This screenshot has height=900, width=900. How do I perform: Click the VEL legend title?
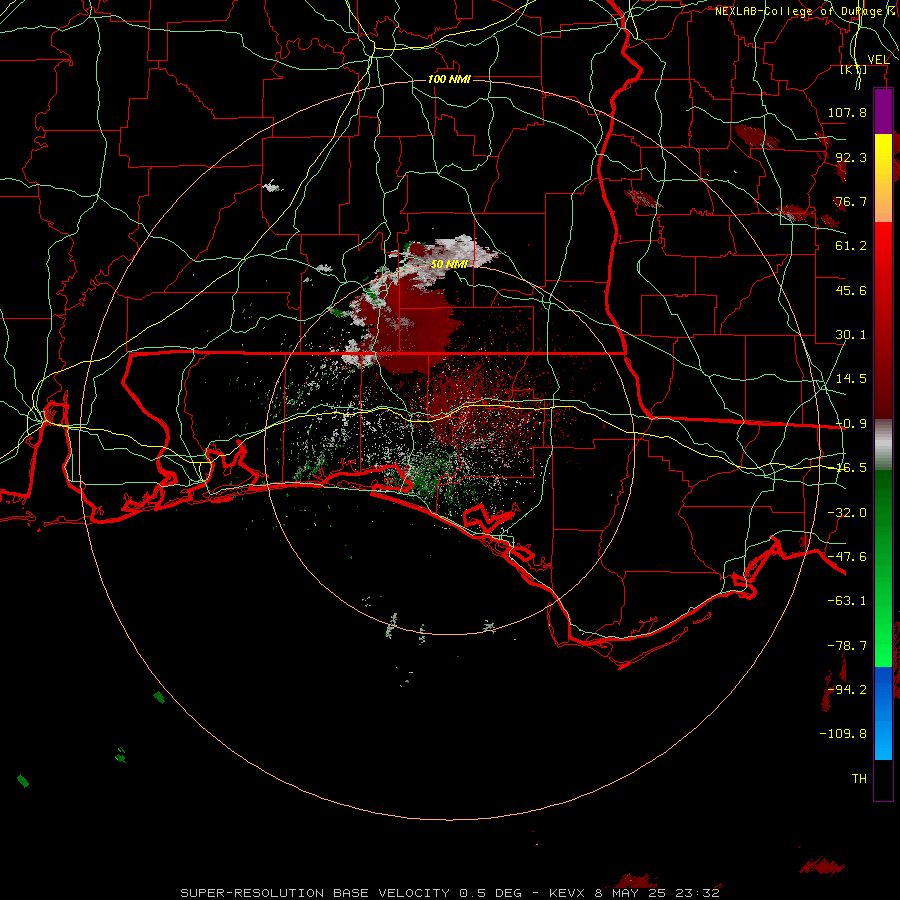pos(878,60)
